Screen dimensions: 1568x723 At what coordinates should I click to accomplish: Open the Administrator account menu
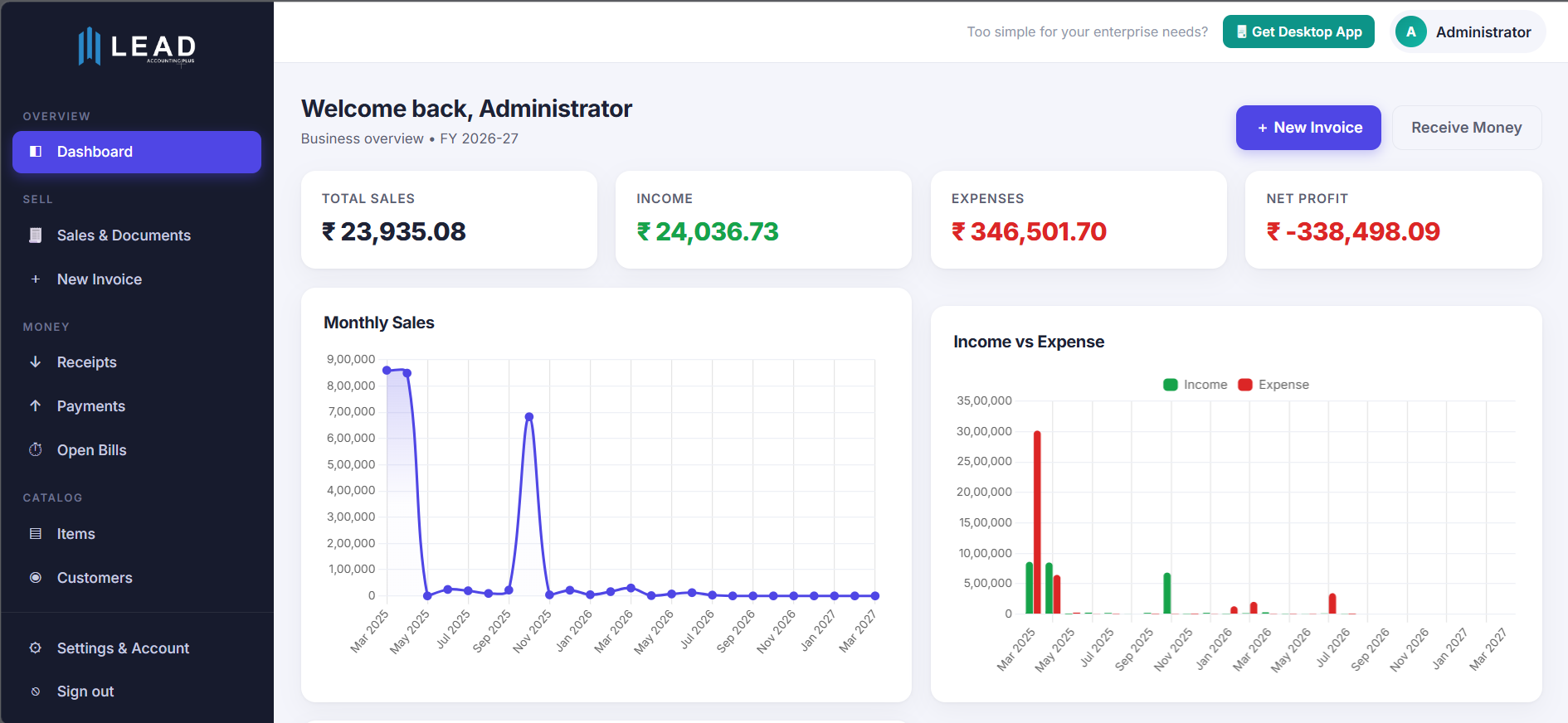tap(1468, 32)
